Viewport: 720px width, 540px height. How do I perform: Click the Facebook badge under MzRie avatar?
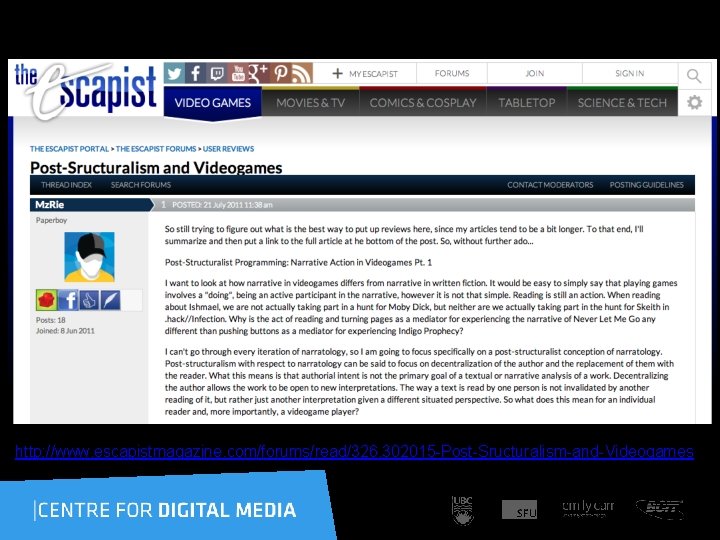tap(68, 300)
